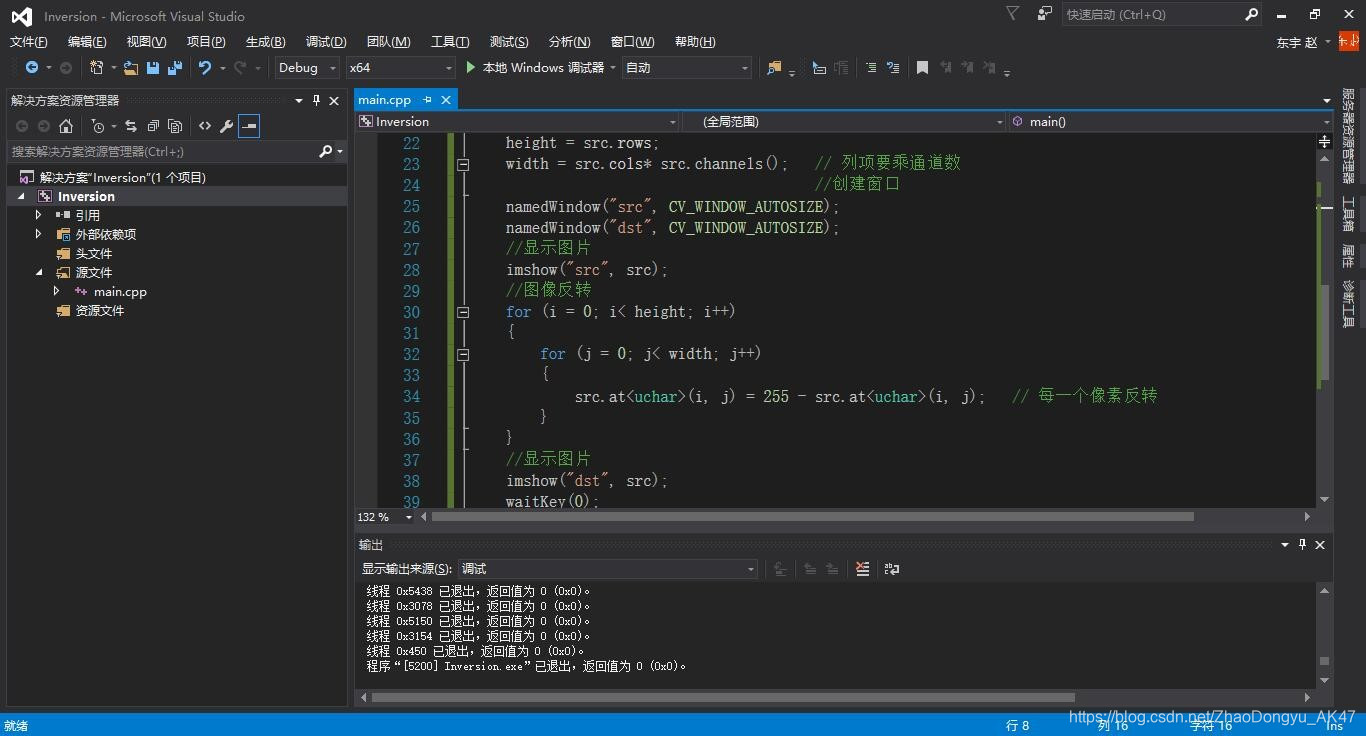Collapse the fold at line 23
The image size is (1366, 736).
click(x=463, y=164)
